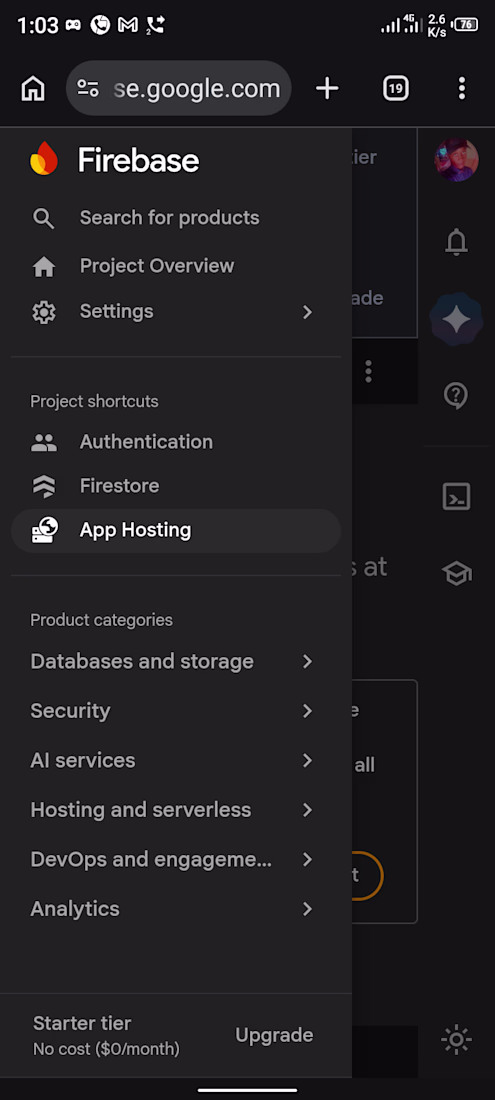Open Chrome's three-dot overflow menu
Viewport: 495px width, 1100px height.
click(x=461, y=88)
